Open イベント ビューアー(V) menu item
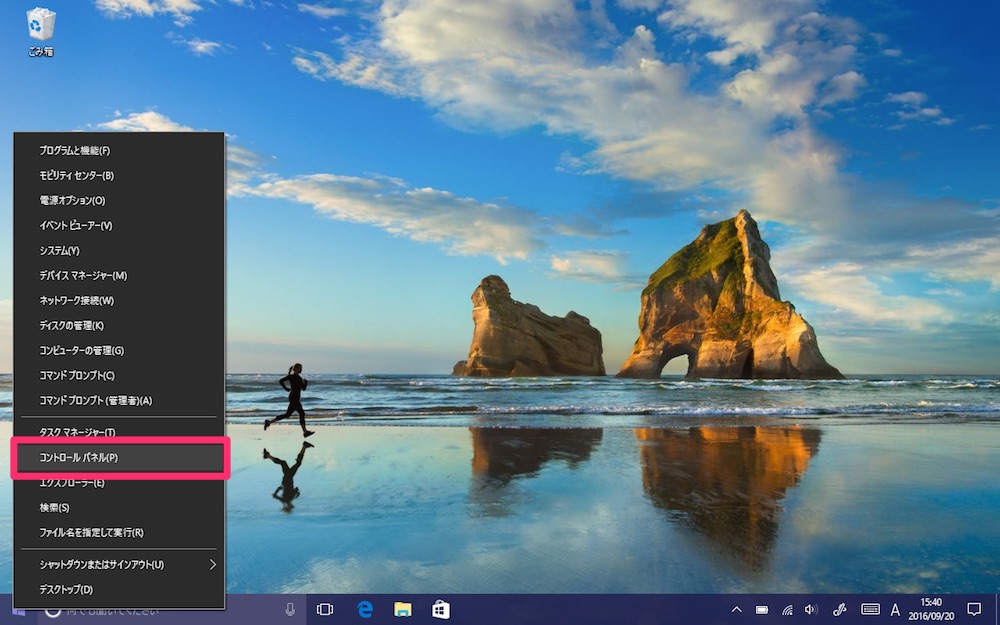The width and height of the screenshot is (1000, 625). coord(119,225)
